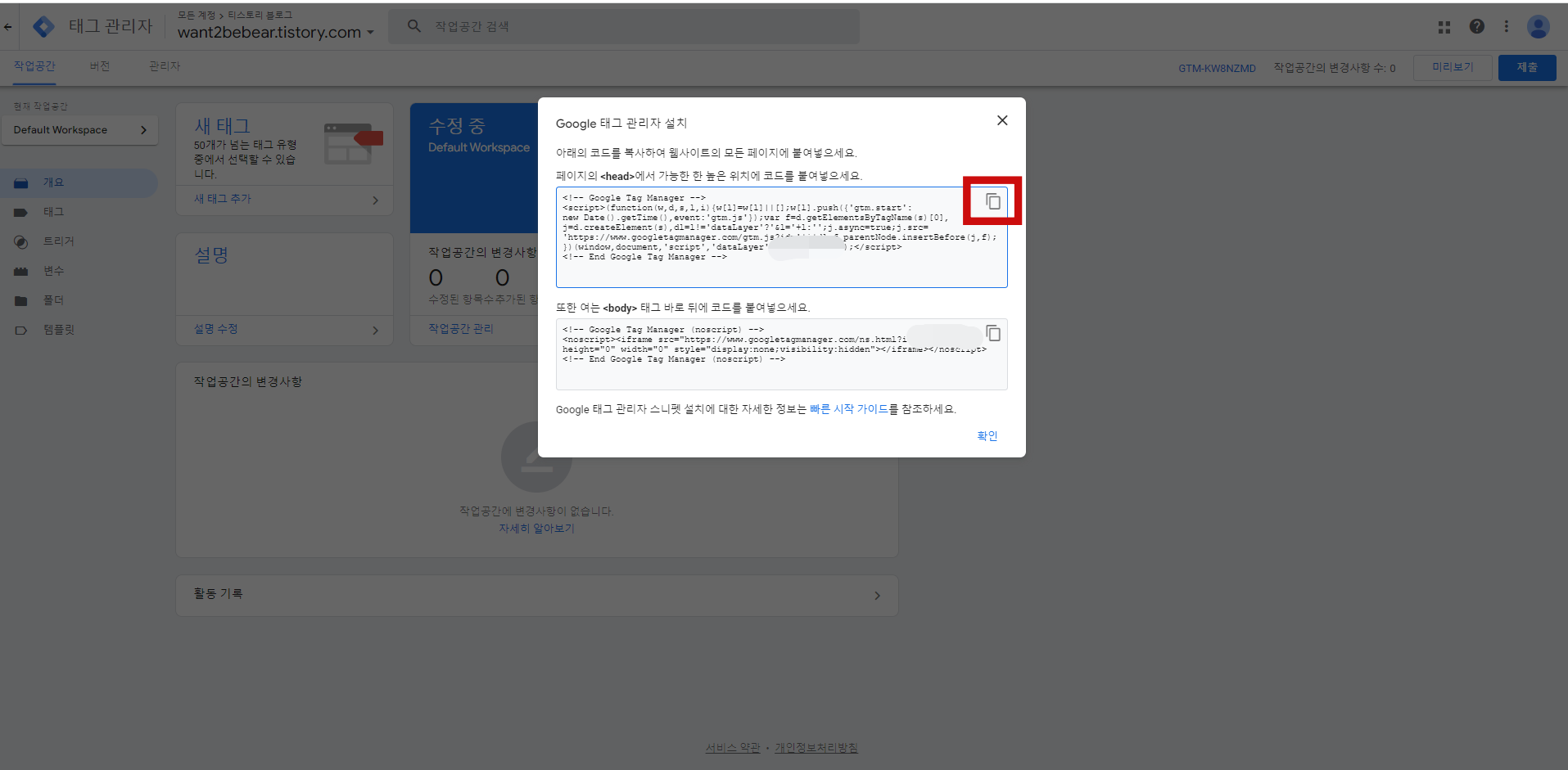Click inside the head code text box
The width and height of the screenshot is (1568, 770).
[x=781, y=237]
